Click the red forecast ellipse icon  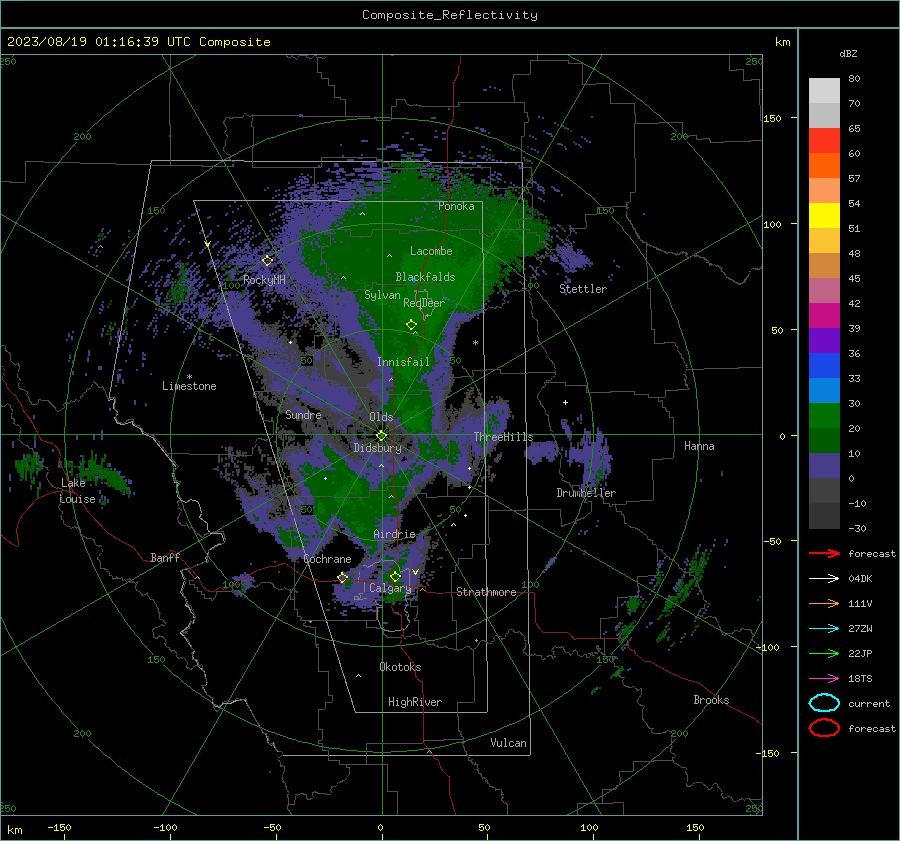824,728
